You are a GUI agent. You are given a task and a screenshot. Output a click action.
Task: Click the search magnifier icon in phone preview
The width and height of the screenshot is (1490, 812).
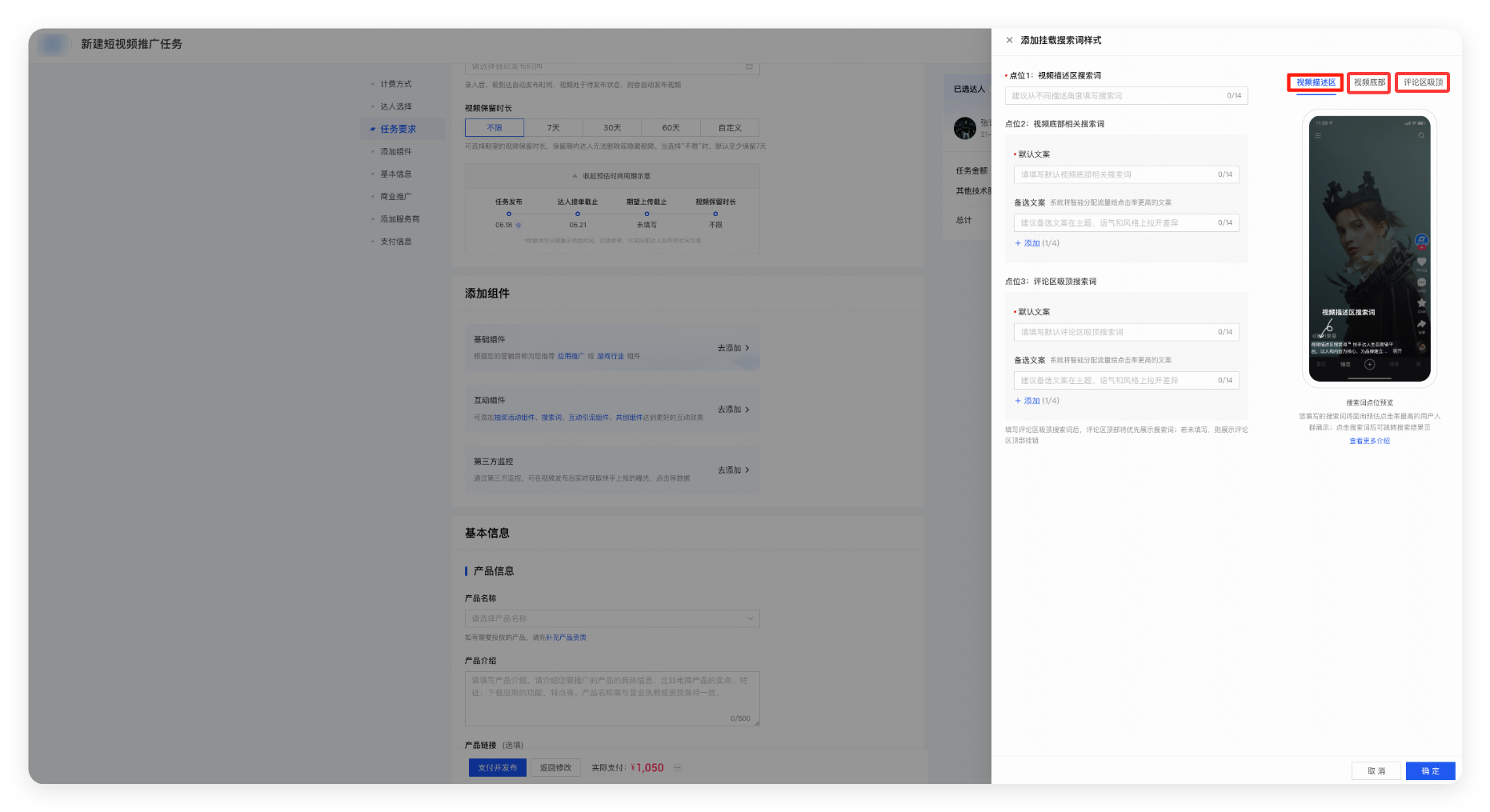(1421, 135)
